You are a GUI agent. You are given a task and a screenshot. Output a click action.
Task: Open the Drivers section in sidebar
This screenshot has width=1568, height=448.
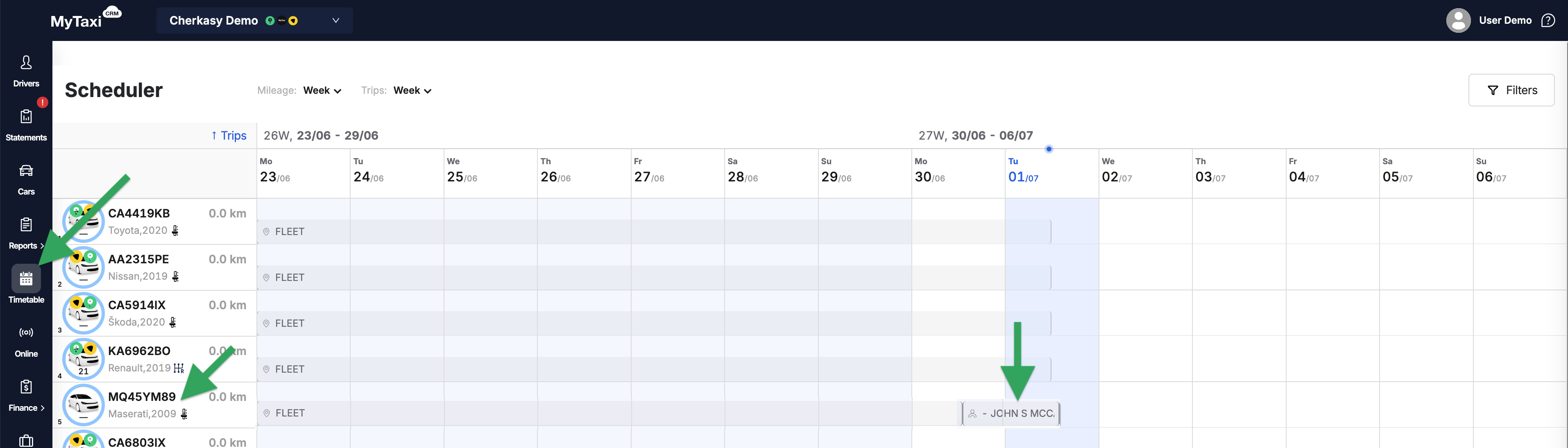26,70
